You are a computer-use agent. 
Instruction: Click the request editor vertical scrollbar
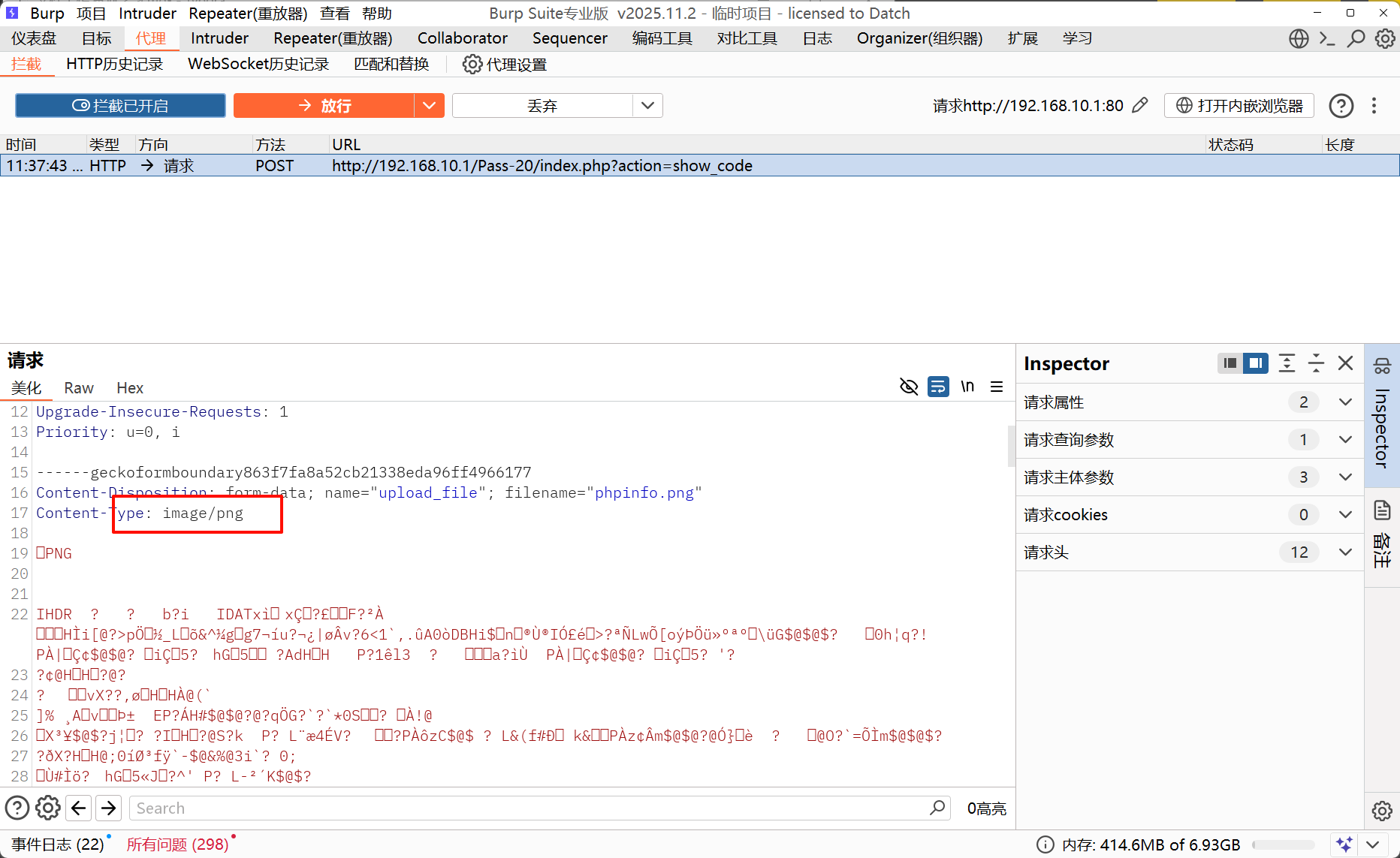point(1011,446)
